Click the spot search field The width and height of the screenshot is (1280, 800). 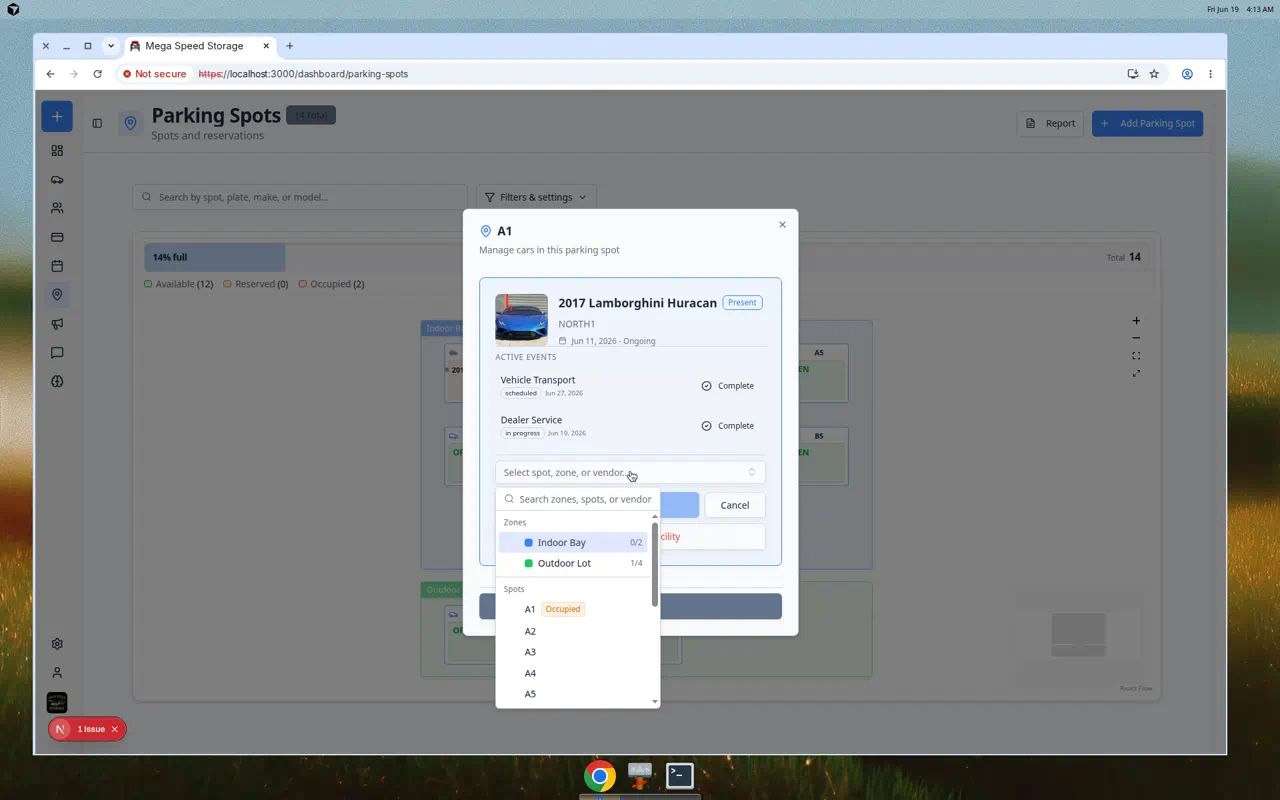tap(300, 197)
